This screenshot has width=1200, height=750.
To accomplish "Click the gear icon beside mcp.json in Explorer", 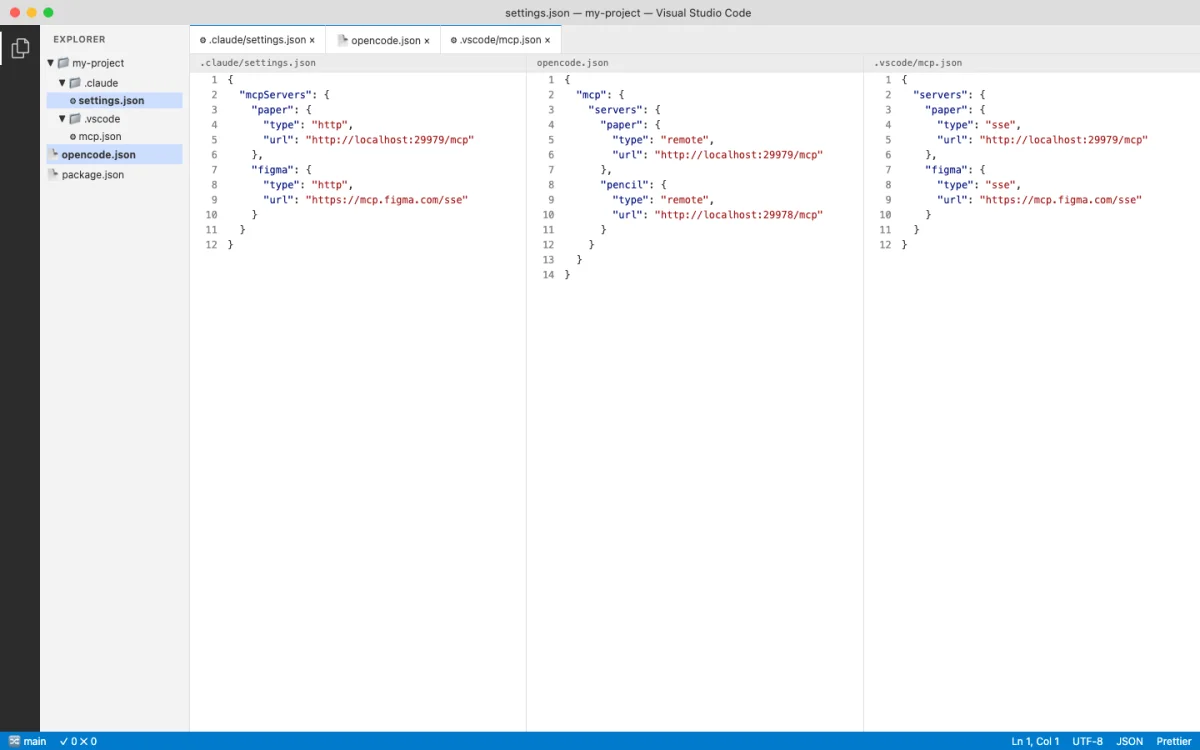I will click(x=73, y=136).
